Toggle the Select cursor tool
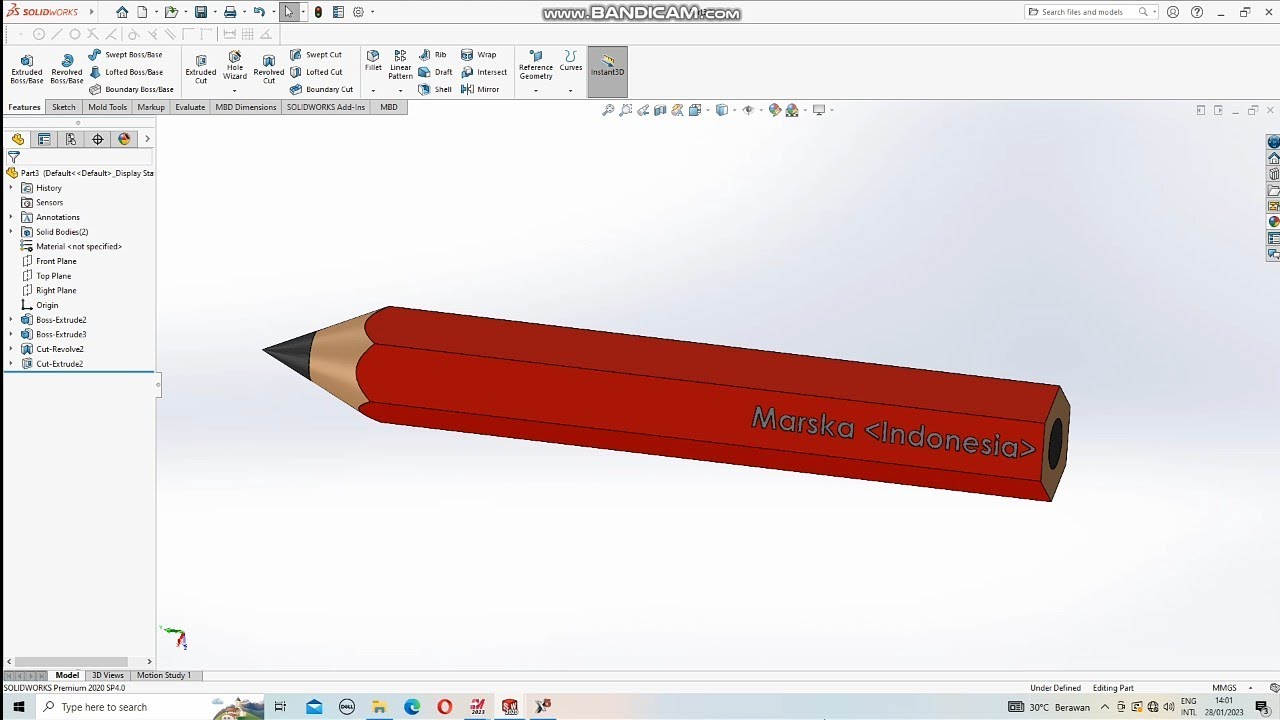 pyautogui.click(x=288, y=12)
